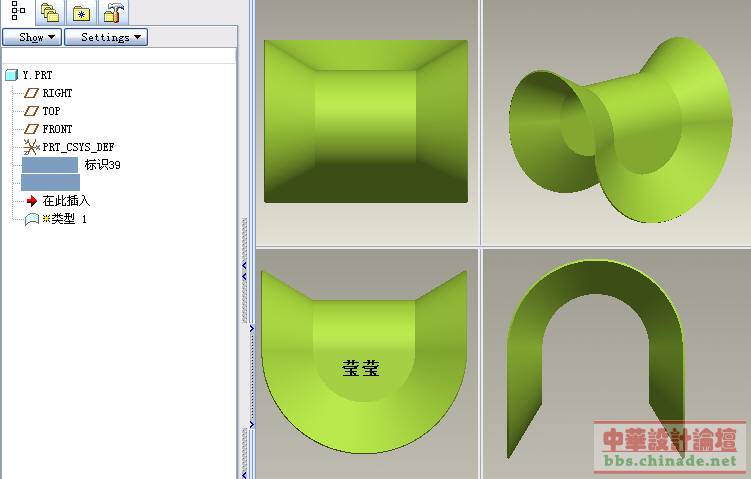This screenshot has width=751, height=479.
Task: Open the Settings dropdown menu
Action: click(106, 37)
